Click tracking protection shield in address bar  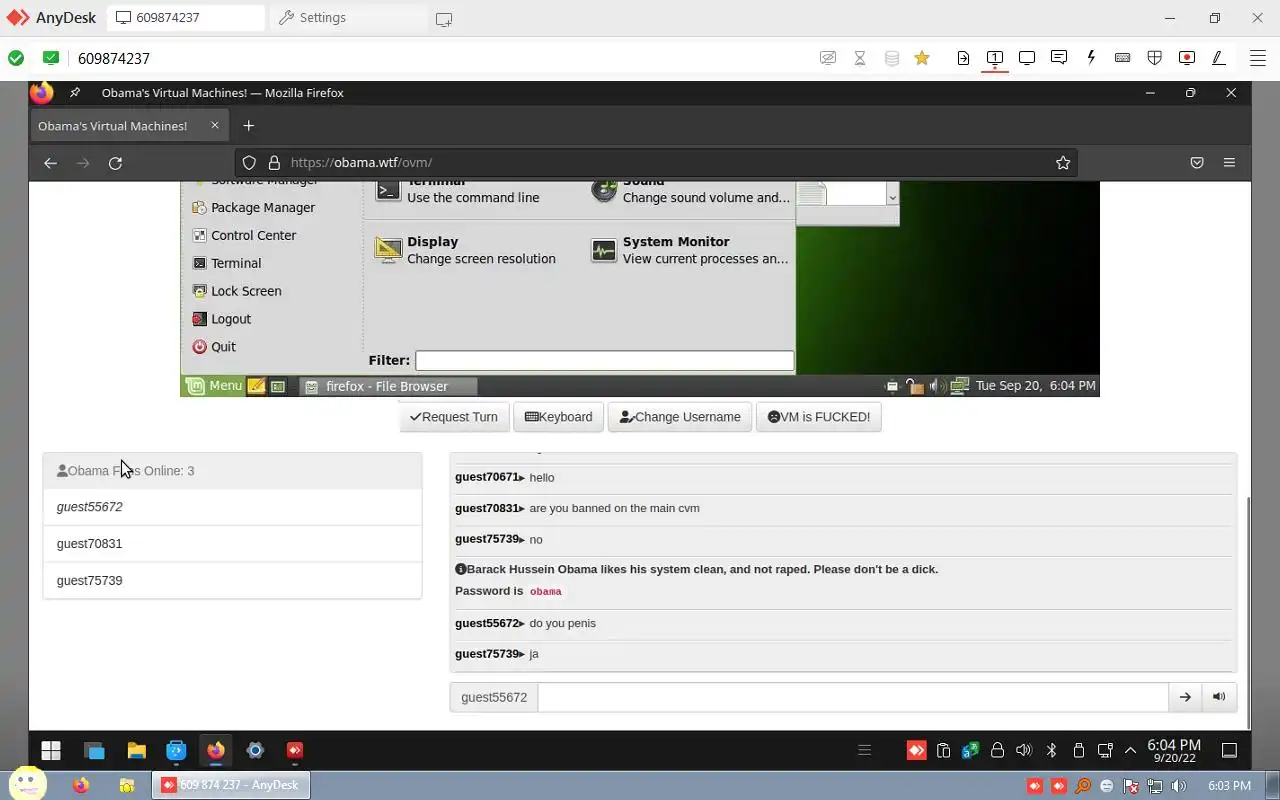point(249,162)
